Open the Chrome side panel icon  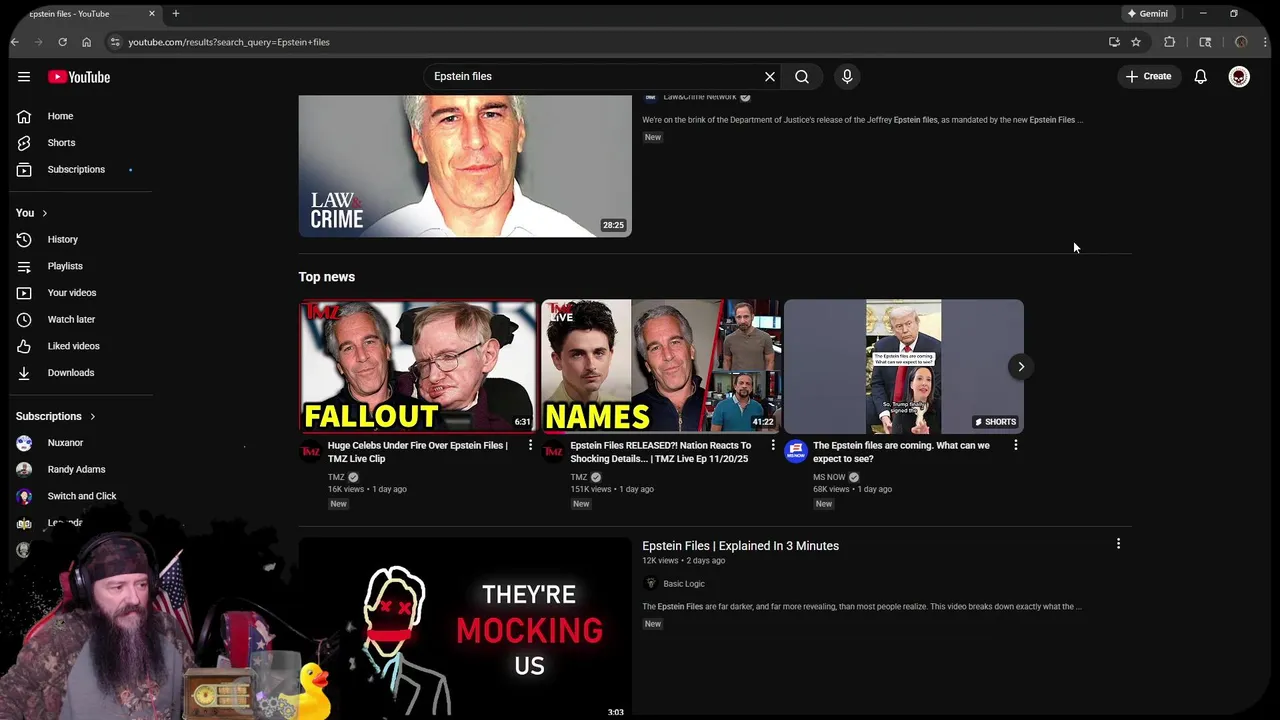(x=1205, y=42)
